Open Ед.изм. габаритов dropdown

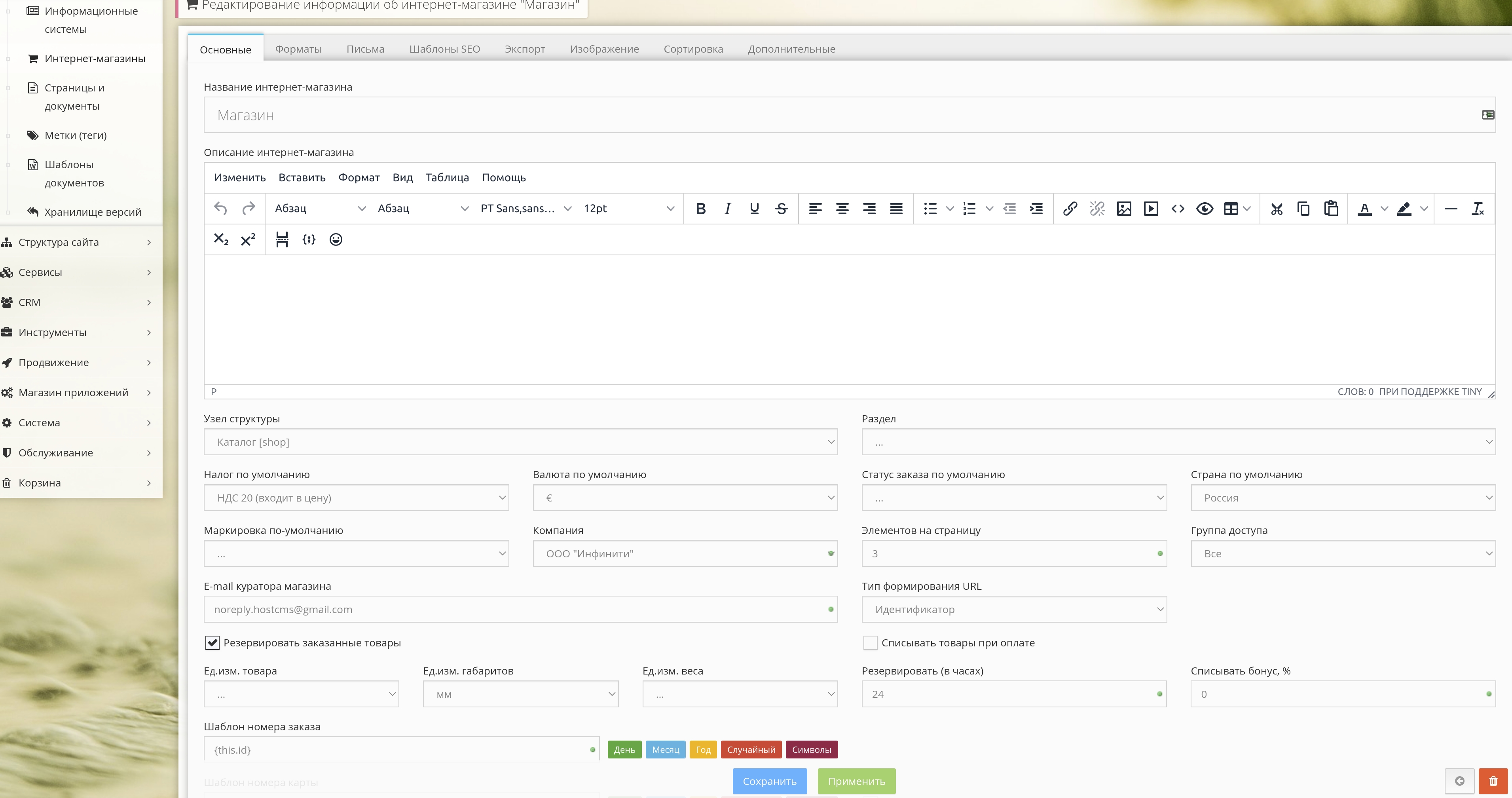pyautogui.click(x=521, y=694)
